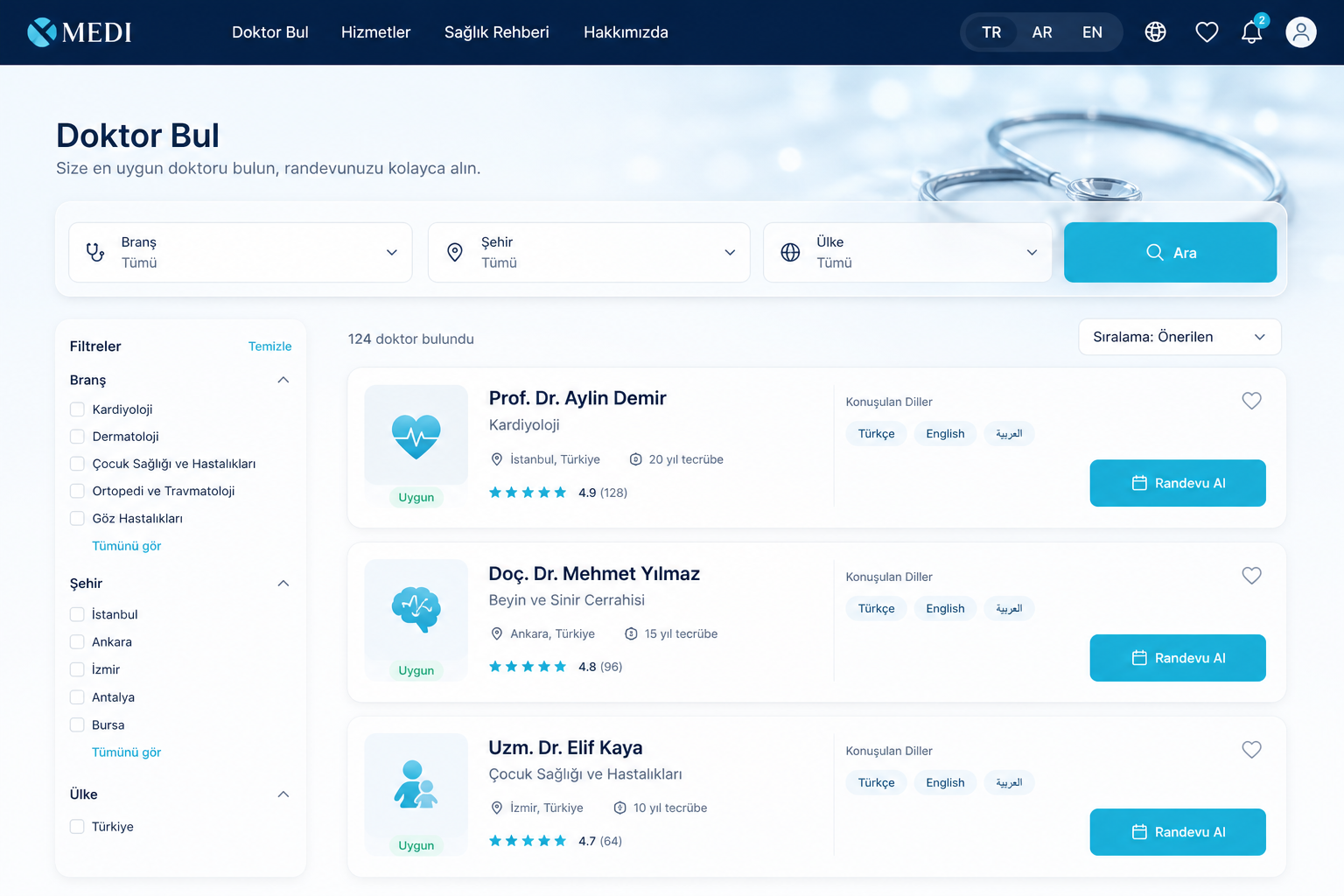Open the Ülke dropdown in search bar
The image size is (1344, 896).
click(x=907, y=252)
